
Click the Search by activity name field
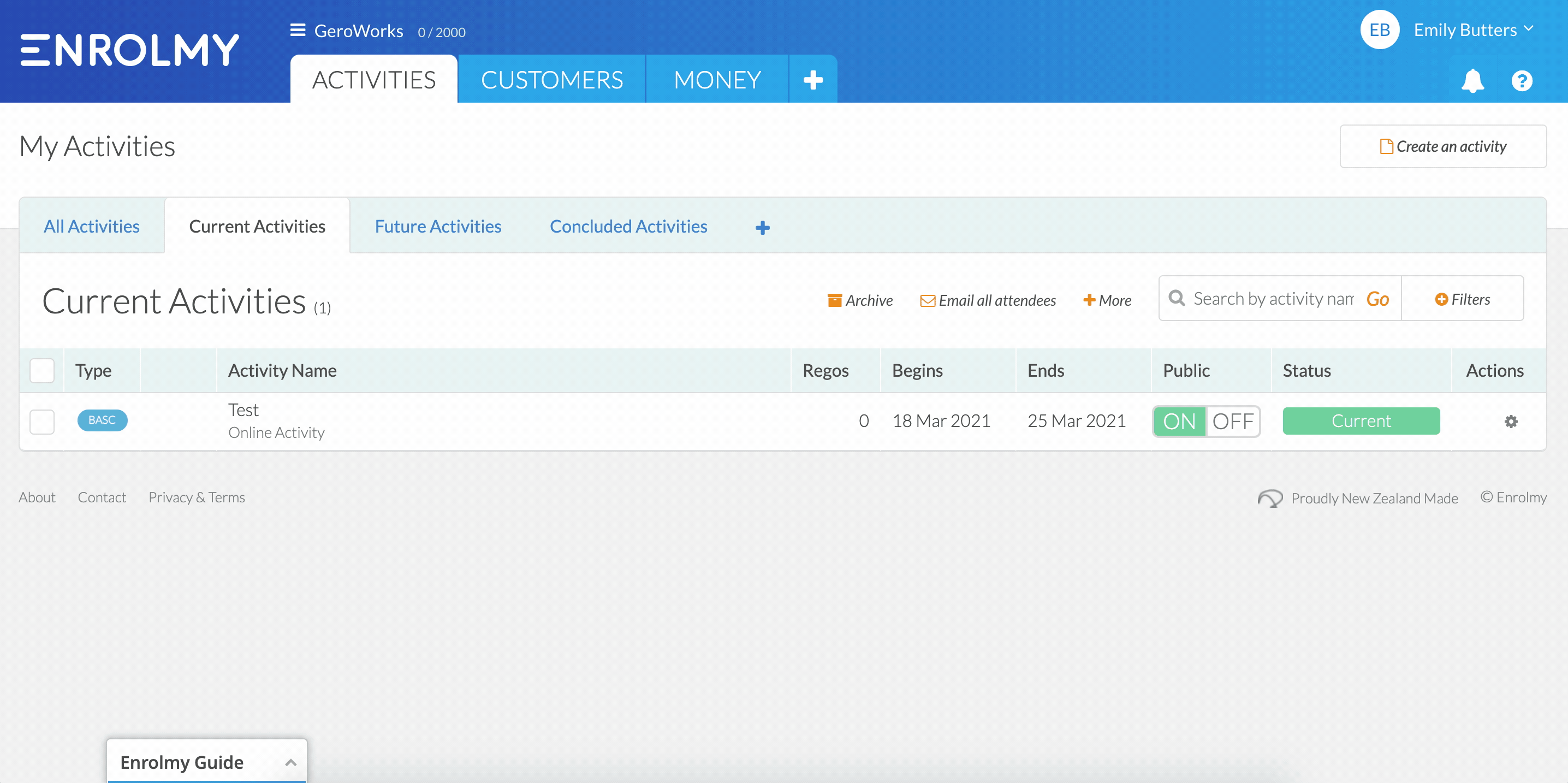(x=1274, y=298)
